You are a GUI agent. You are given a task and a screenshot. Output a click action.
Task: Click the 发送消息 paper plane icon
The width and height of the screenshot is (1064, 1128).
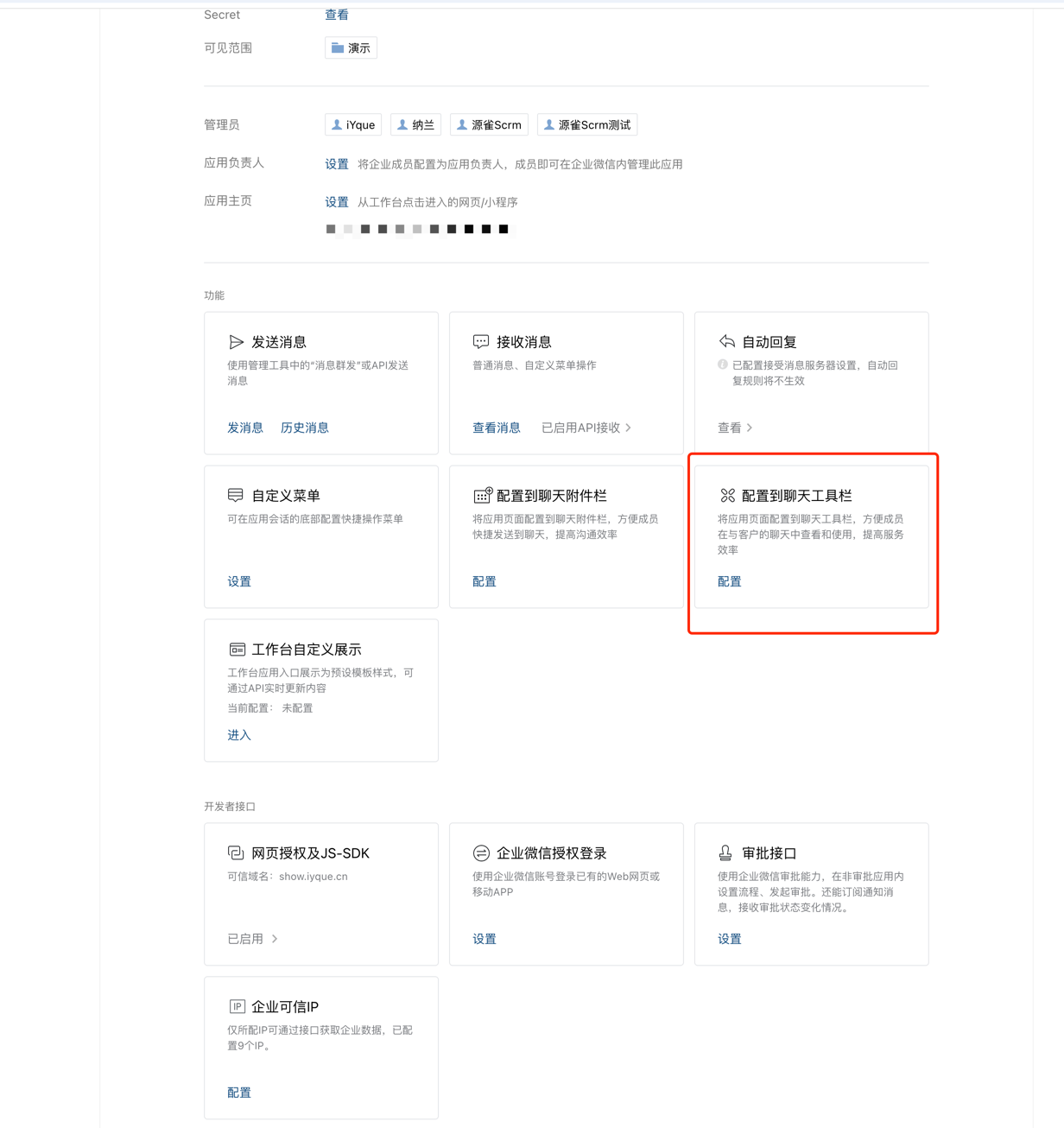click(x=236, y=342)
